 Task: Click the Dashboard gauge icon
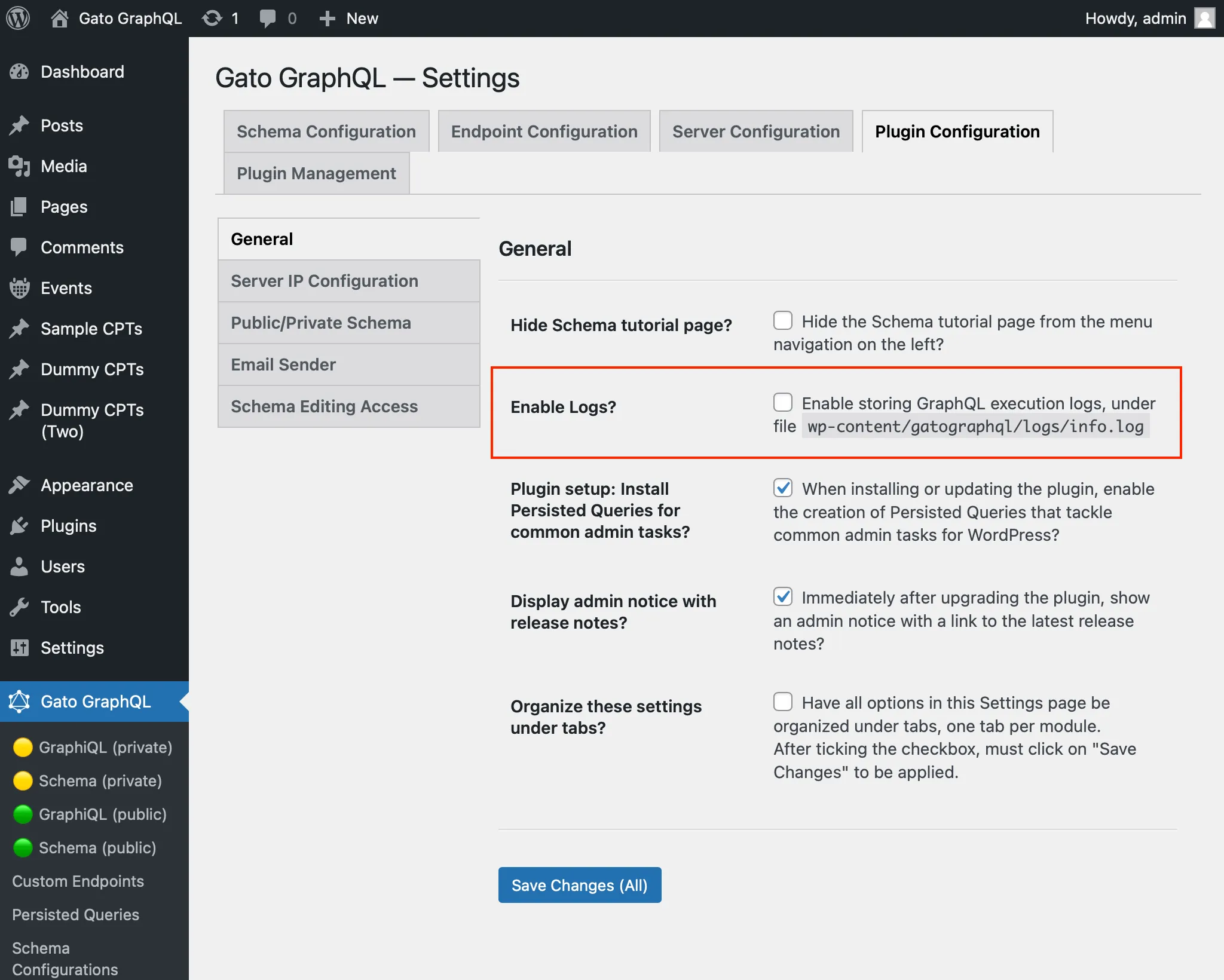point(19,72)
